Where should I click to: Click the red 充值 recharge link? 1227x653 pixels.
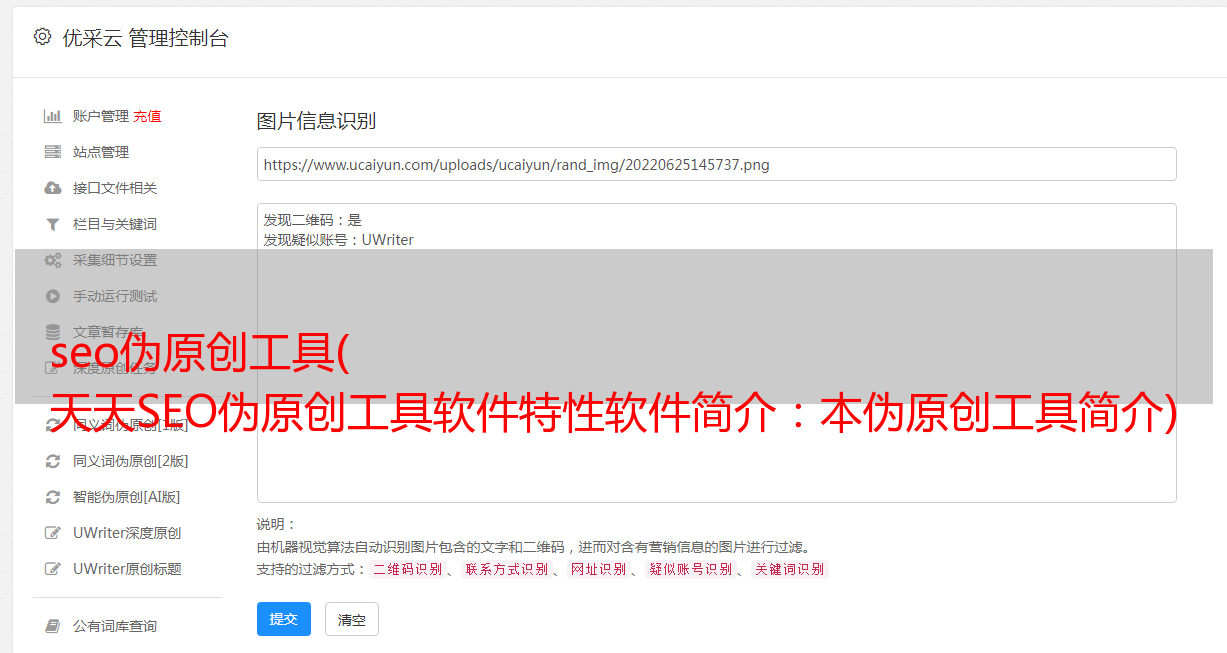point(147,116)
